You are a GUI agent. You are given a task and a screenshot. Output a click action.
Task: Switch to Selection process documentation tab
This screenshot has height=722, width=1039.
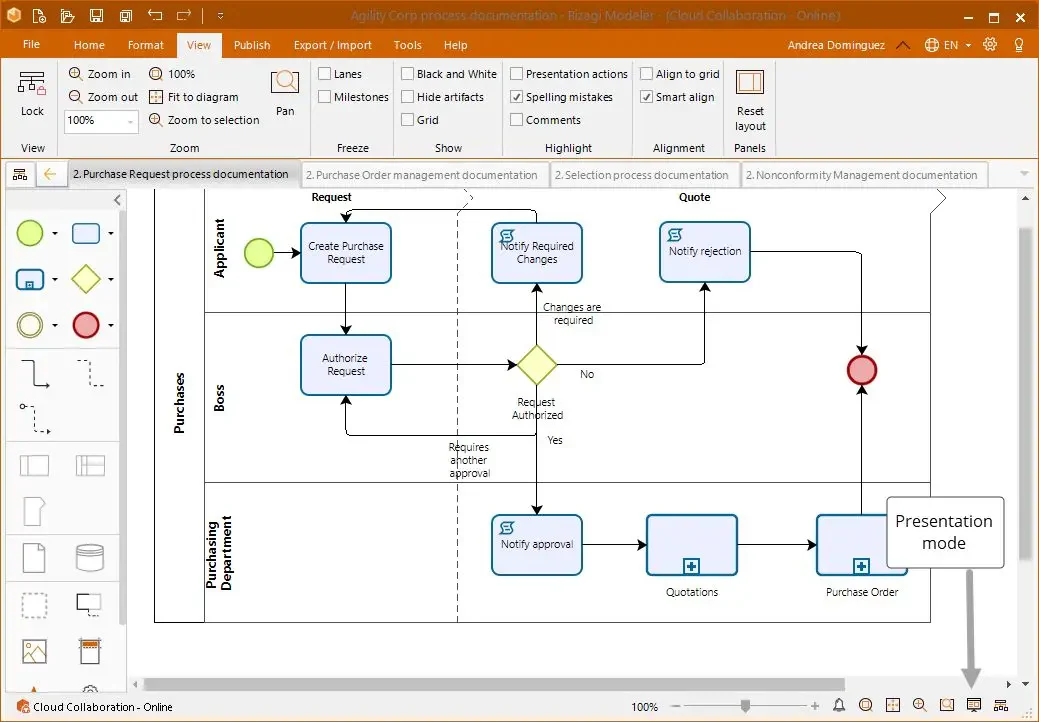[641, 175]
